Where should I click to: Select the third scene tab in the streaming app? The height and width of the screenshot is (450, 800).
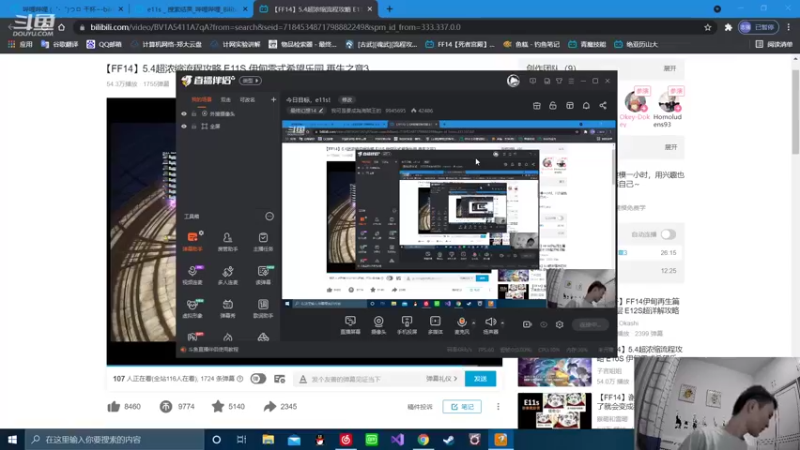(x=247, y=99)
